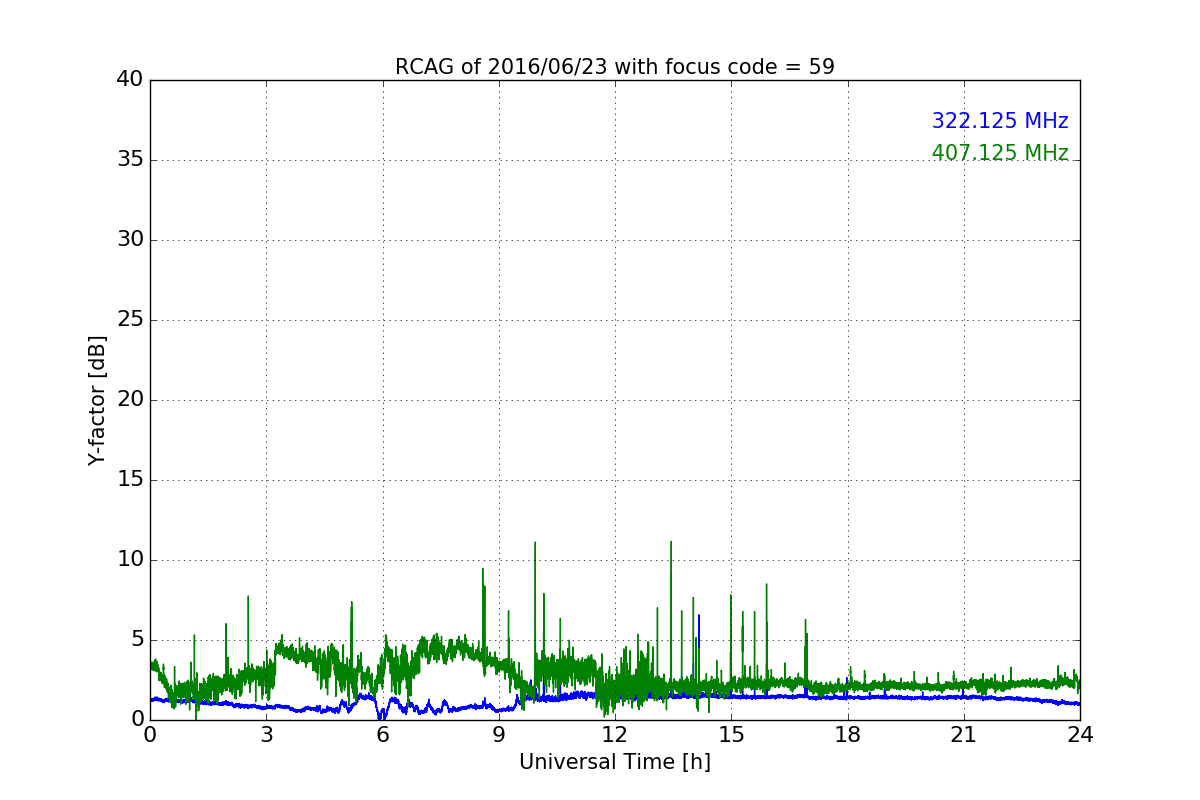Click y-axis tick label 35
Viewport: 1200px width, 800px height.
click(x=130, y=160)
